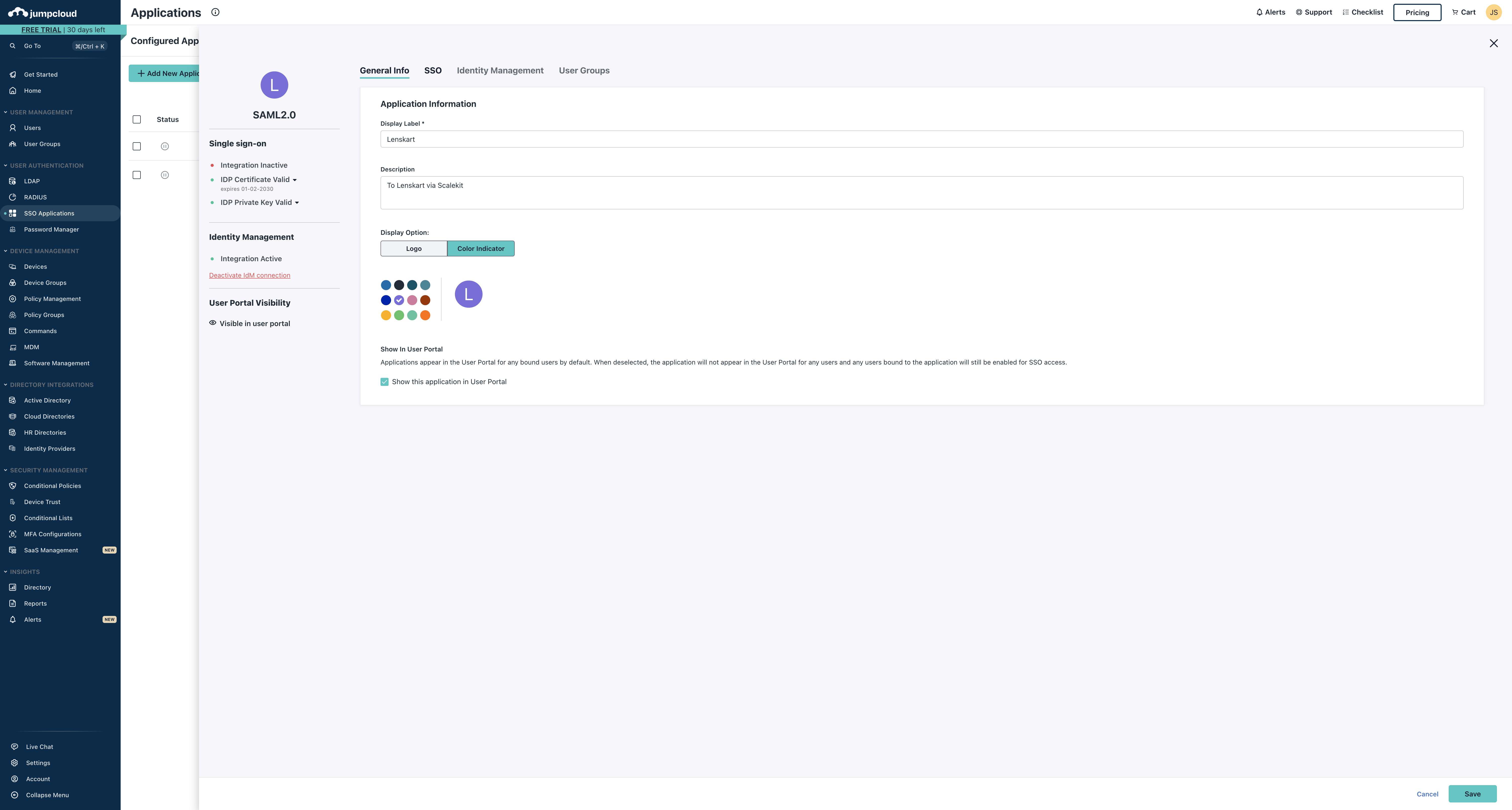The height and width of the screenshot is (810, 1512).
Task: Click the MDM sidebar icon
Action: tap(12, 347)
